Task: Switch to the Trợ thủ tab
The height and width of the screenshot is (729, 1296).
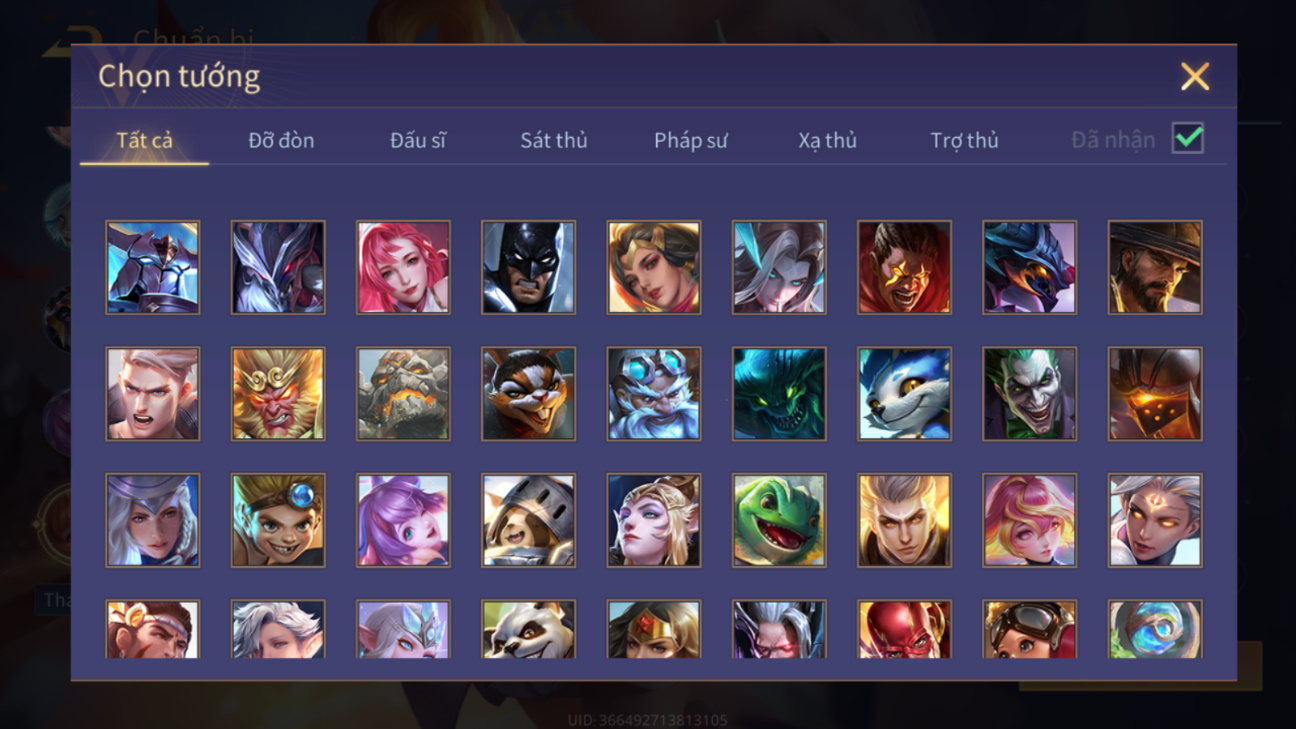Action: [x=964, y=140]
